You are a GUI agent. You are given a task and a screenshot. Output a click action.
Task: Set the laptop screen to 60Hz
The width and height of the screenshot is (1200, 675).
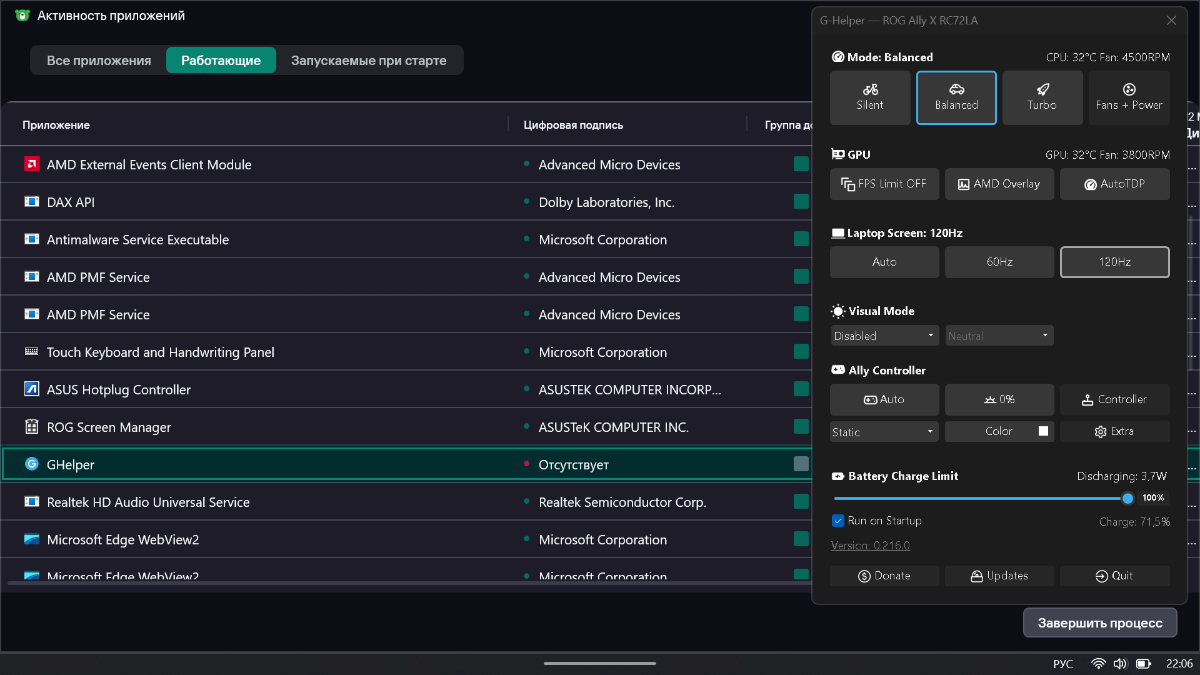click(x=1000, y=262)
